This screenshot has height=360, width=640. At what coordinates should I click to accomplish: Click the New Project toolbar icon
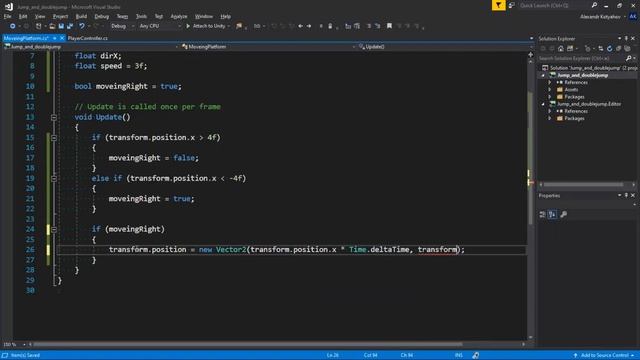[x=38, y=26]
